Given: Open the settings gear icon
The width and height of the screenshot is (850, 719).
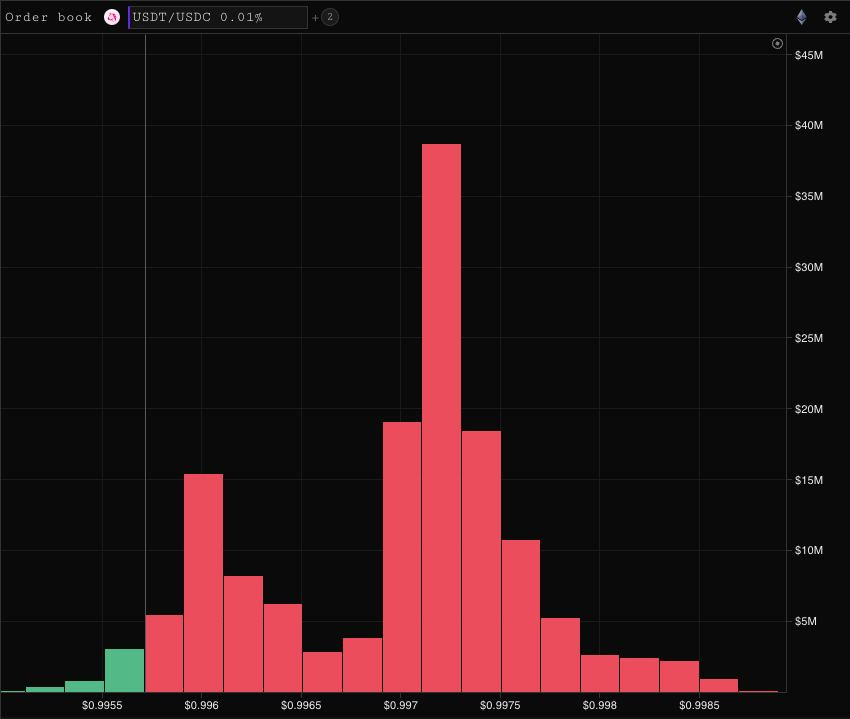Looking at the screenshot, I should tap(830, 17).
